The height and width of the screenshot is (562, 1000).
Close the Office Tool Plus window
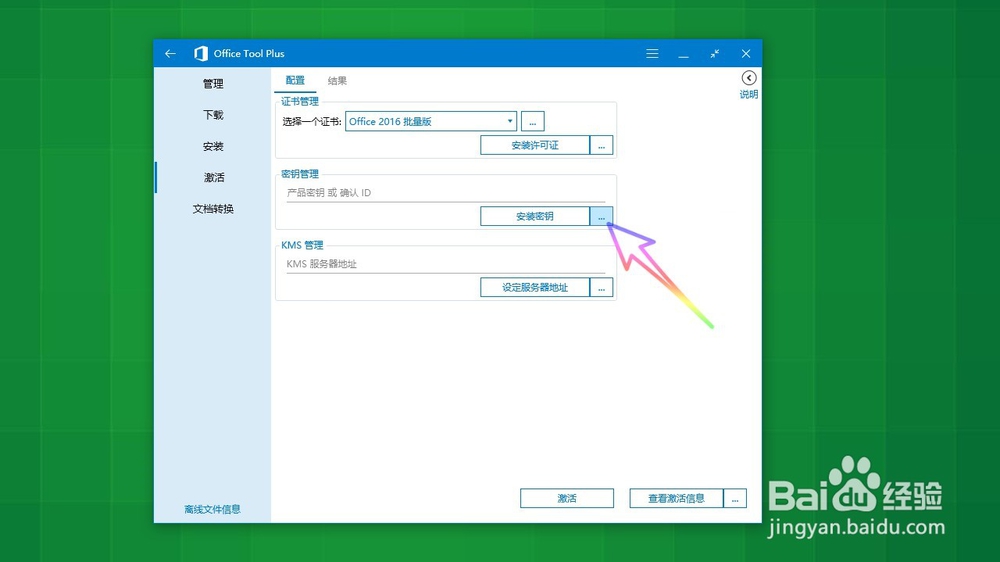pyautogui.click(x=746, y=54)
